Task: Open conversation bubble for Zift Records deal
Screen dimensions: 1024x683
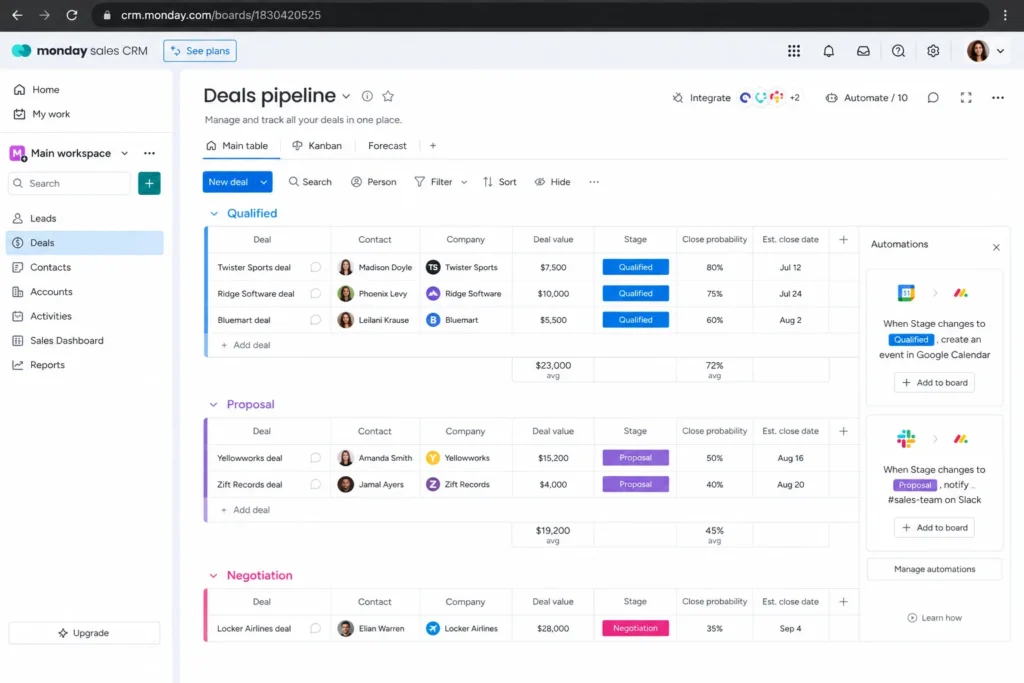Action: click(x=315, y=484)
